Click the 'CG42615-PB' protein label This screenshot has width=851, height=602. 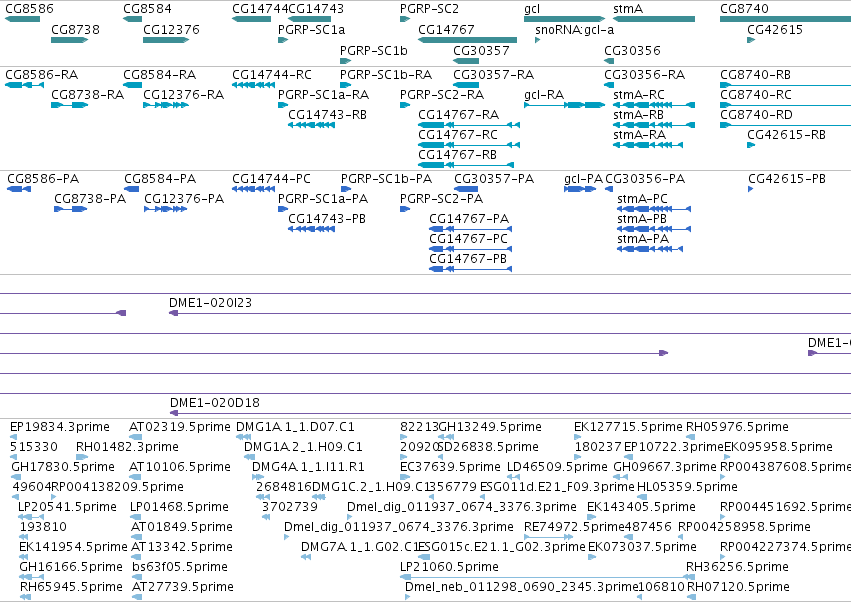tap(786, 179)
